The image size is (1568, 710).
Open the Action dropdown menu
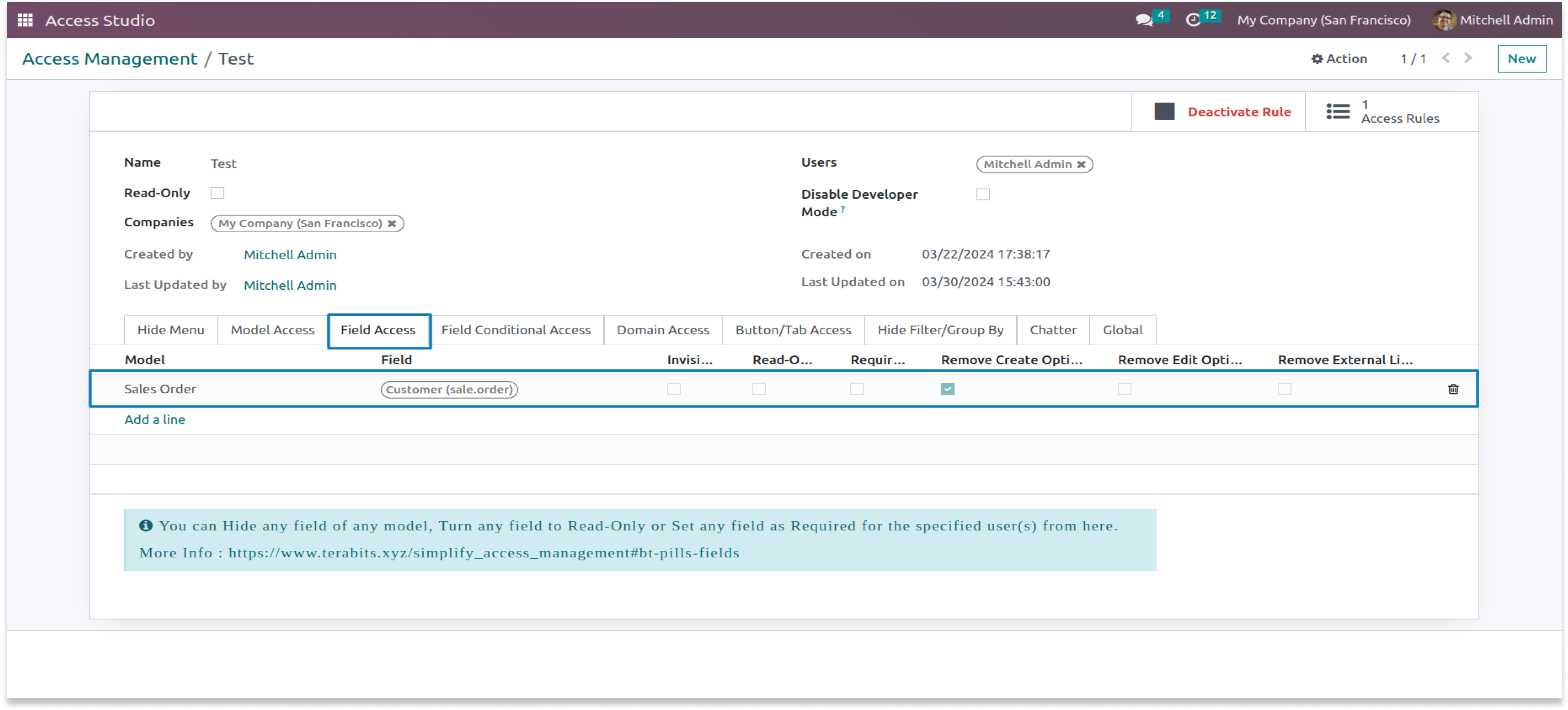1339,59
